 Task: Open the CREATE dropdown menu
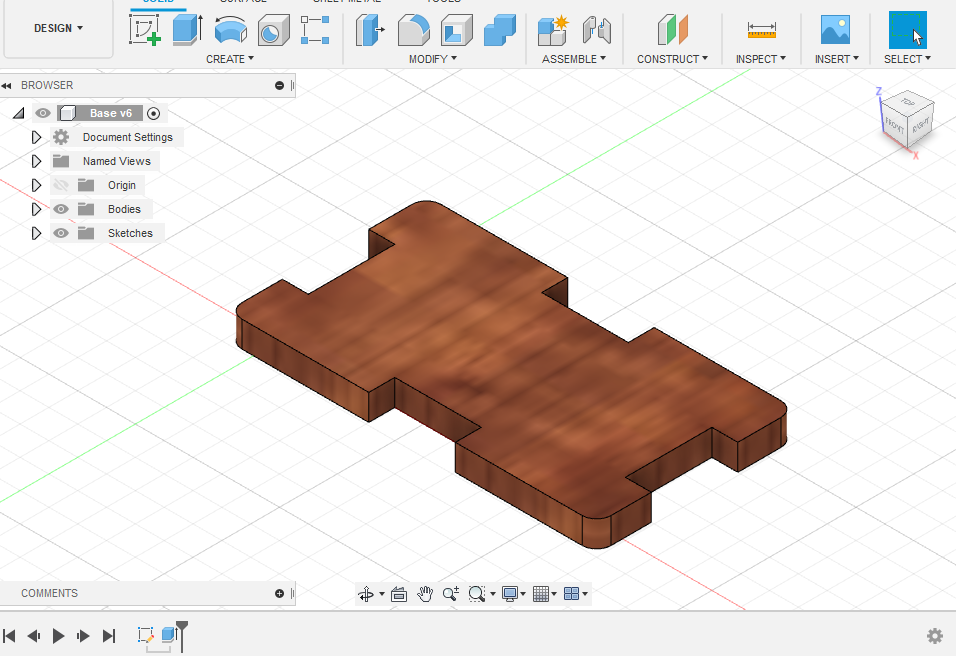(x=230, y=59)
